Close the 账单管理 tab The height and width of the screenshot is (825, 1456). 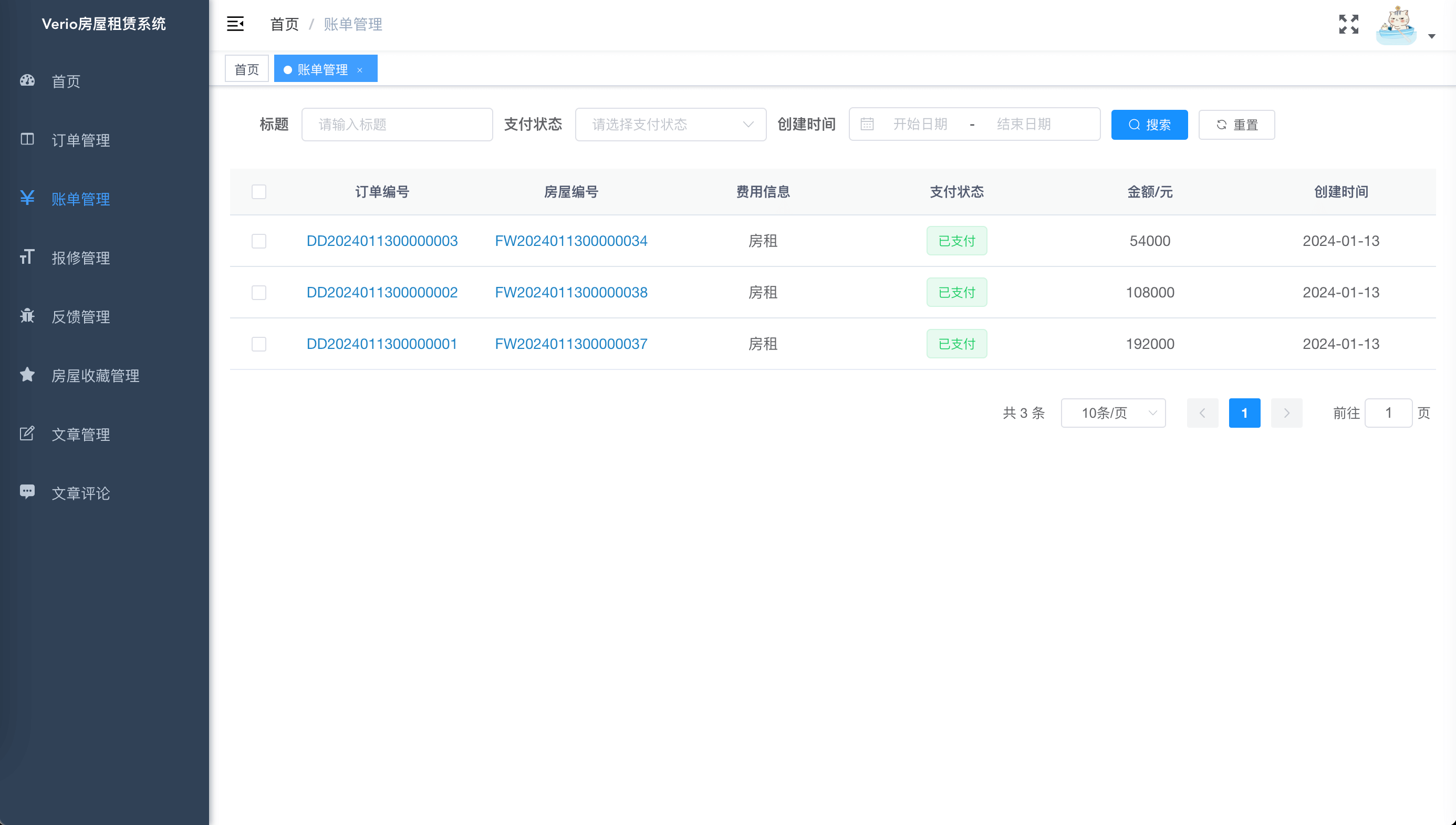360,70
